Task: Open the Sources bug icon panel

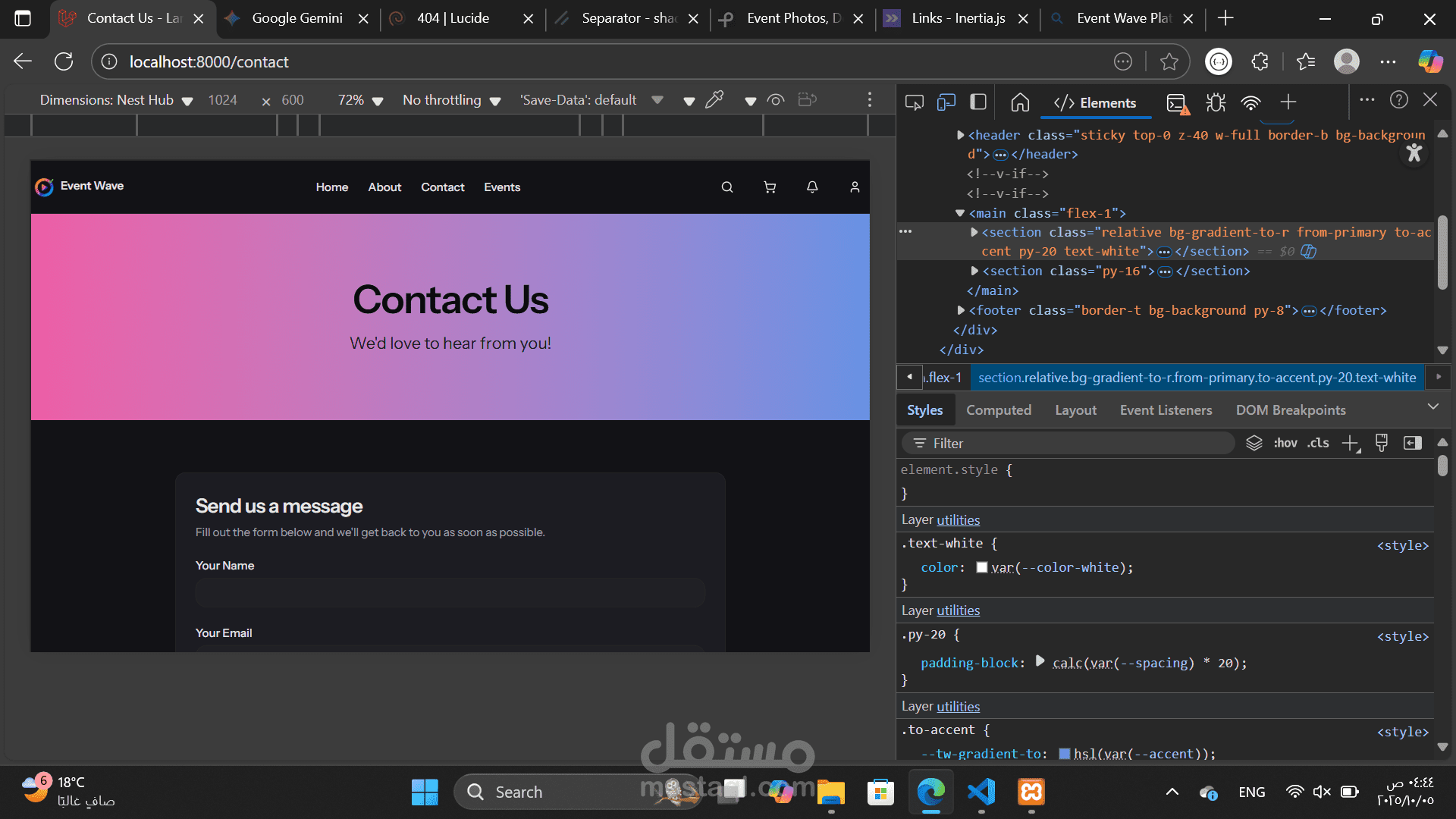Action: click(1216, 102)
